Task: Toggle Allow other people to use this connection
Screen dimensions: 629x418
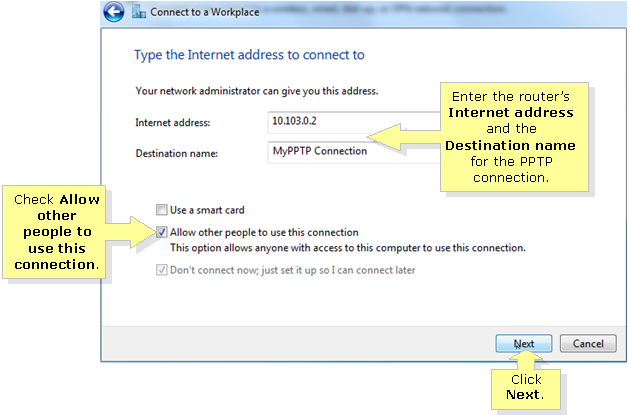Action: pyautogui.click(x=162, y=232)
